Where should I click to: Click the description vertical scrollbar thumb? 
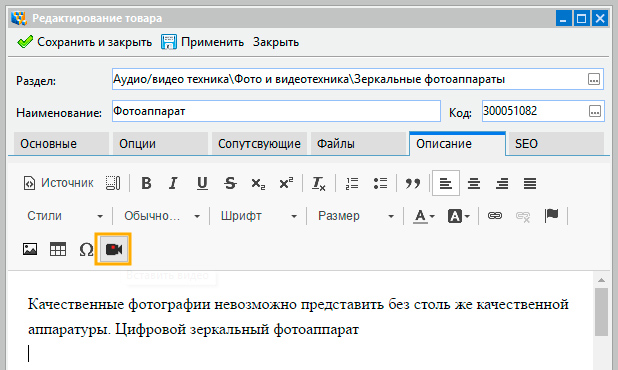pos(601,312)
